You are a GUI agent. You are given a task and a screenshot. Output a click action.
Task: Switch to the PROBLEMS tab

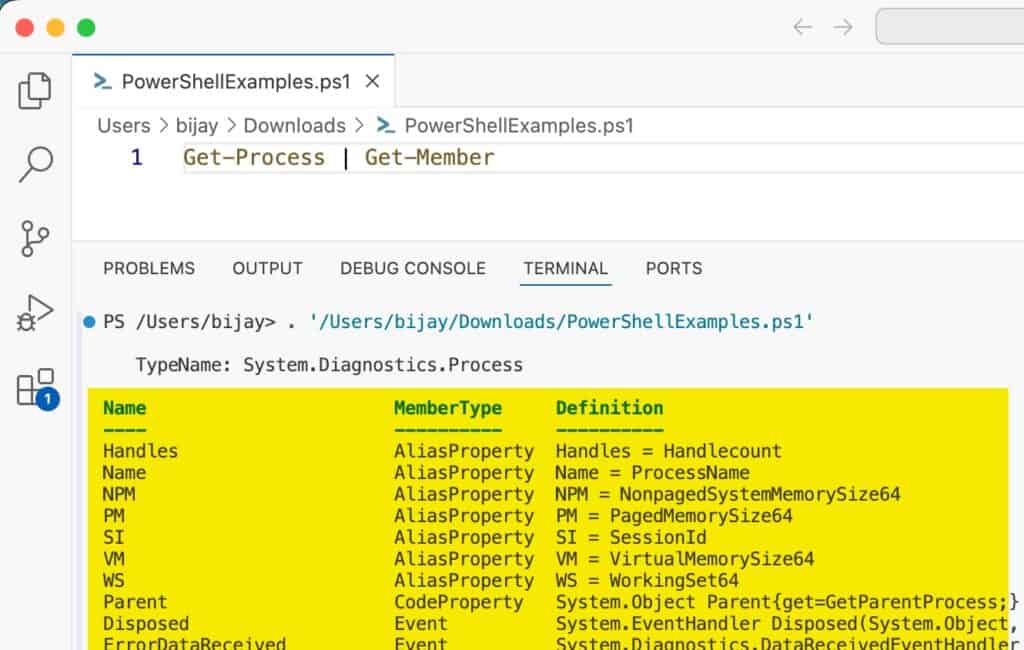click(148, 268)
